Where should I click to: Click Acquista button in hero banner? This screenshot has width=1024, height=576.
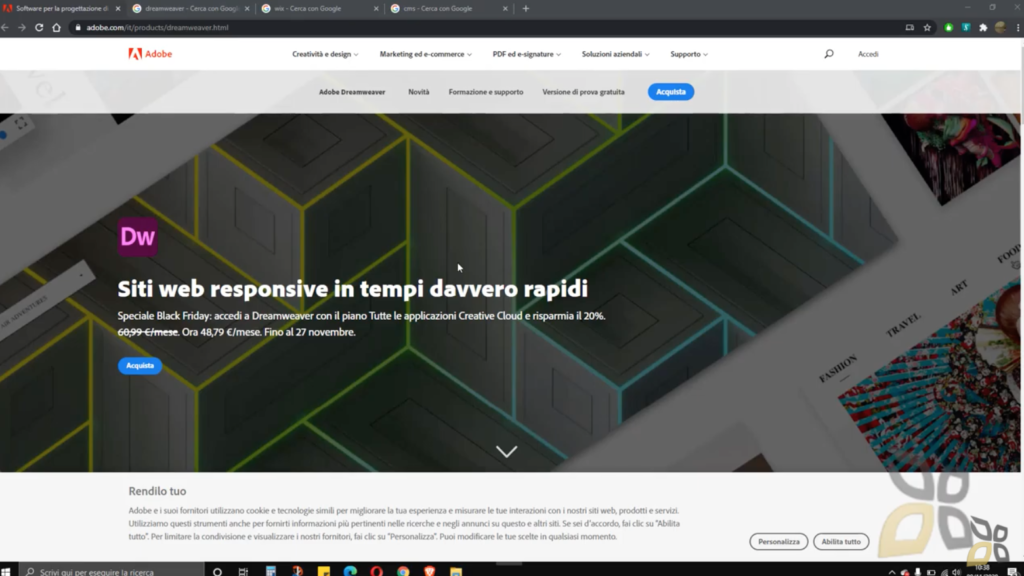(140, 366)
